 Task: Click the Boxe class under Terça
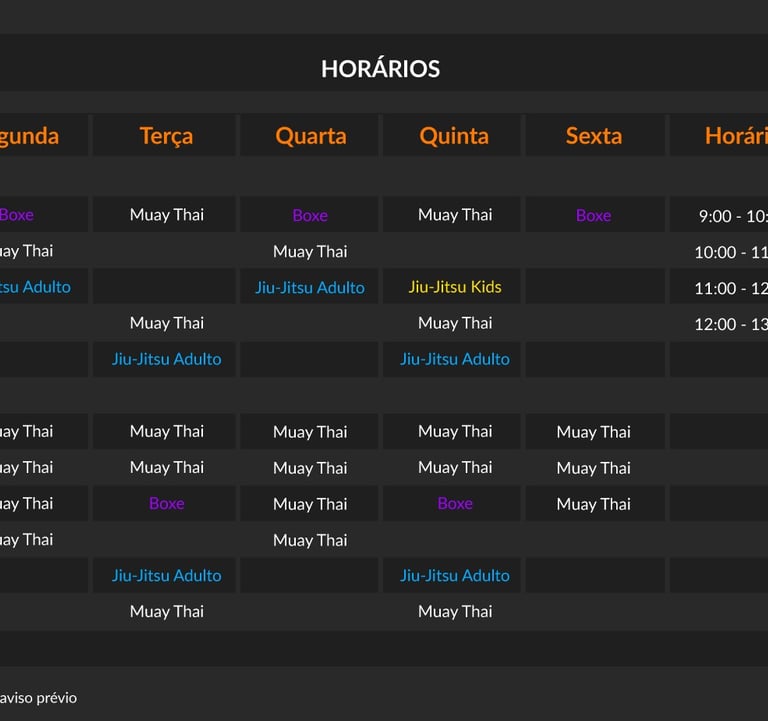click(x=166, y=503)
